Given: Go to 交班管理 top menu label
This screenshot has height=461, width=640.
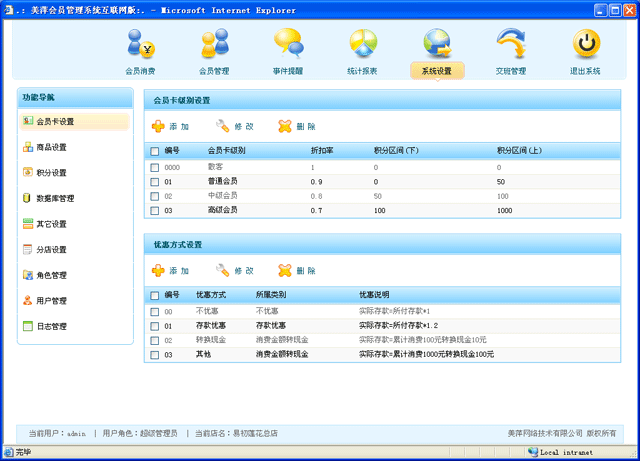Looking at the screenshot, I should tap(511, 71).
